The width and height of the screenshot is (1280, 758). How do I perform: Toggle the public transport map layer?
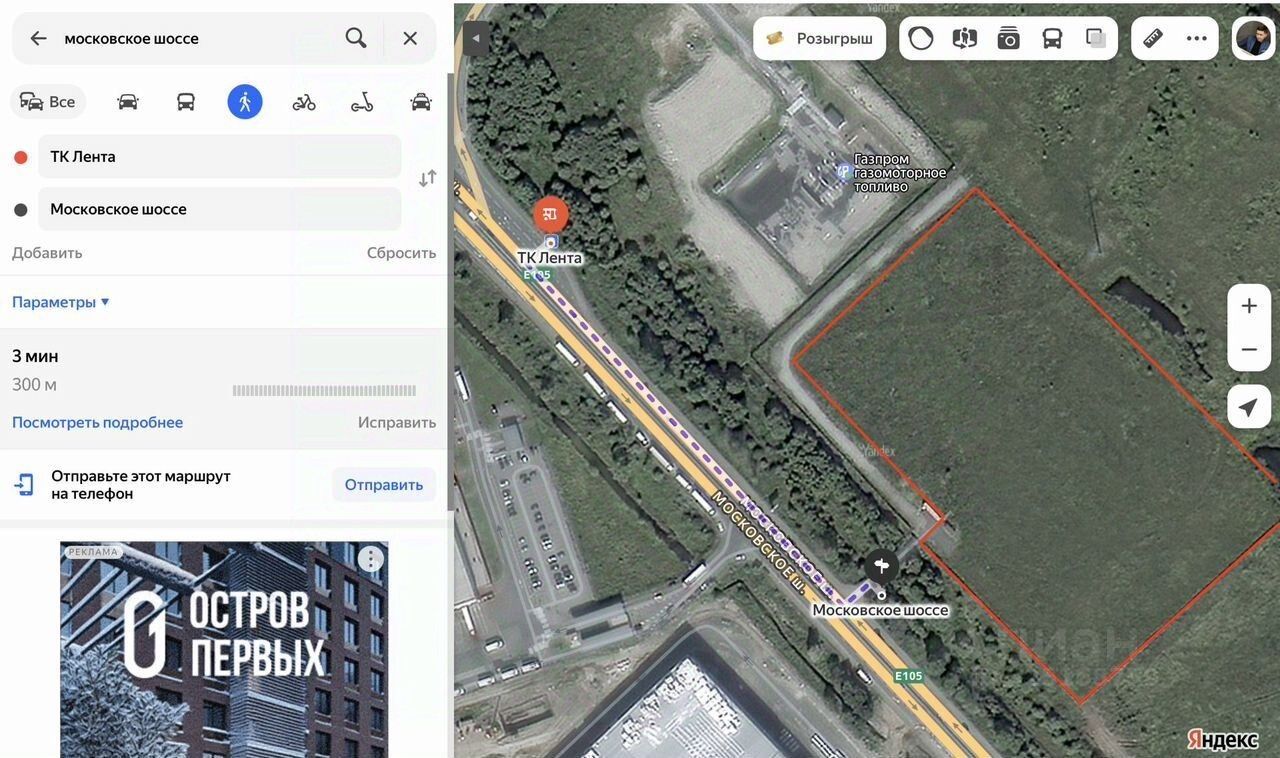[1052, 38]
